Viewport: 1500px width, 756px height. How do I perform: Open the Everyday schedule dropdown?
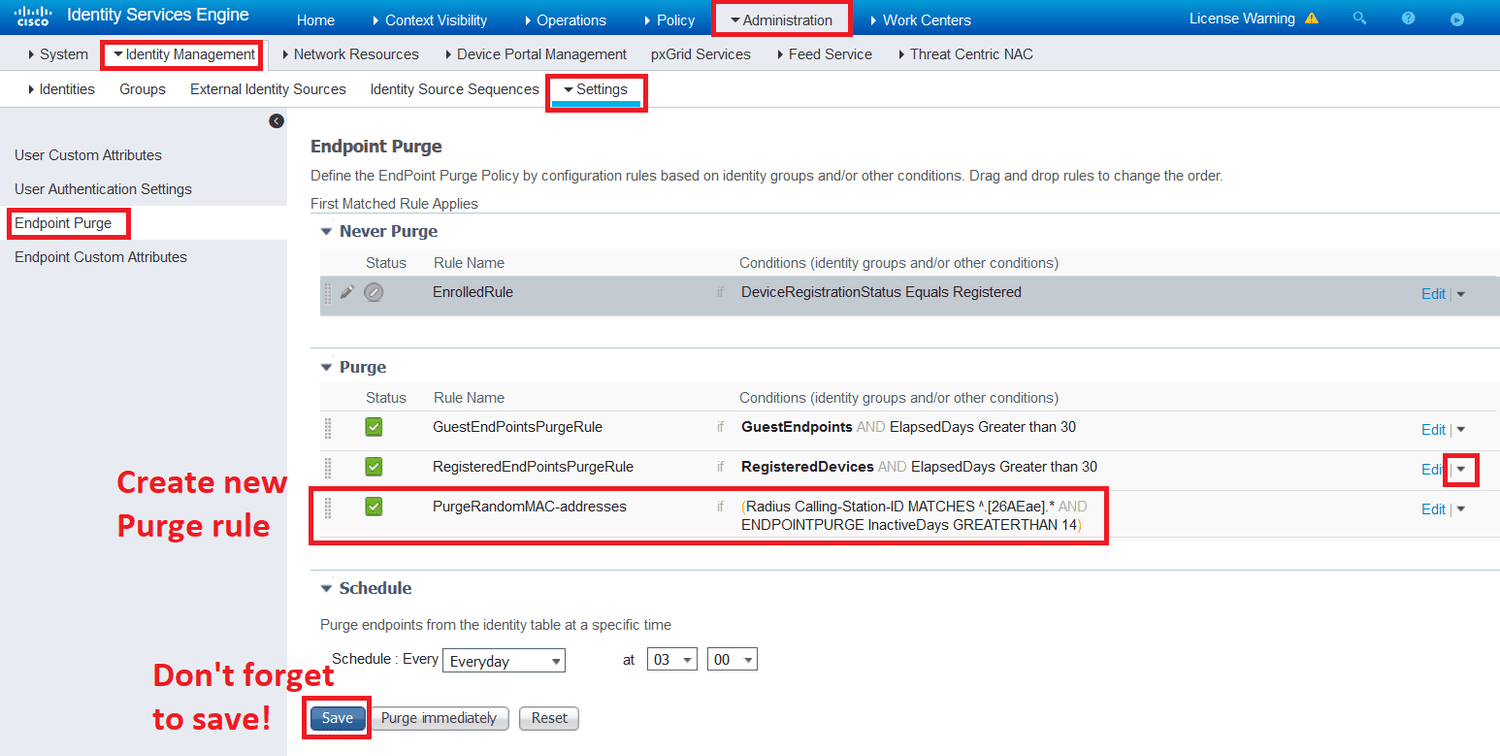point(504,660)
